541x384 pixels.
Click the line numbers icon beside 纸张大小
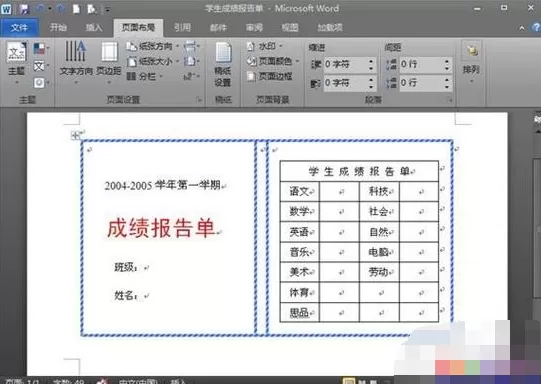pos(191,62)
